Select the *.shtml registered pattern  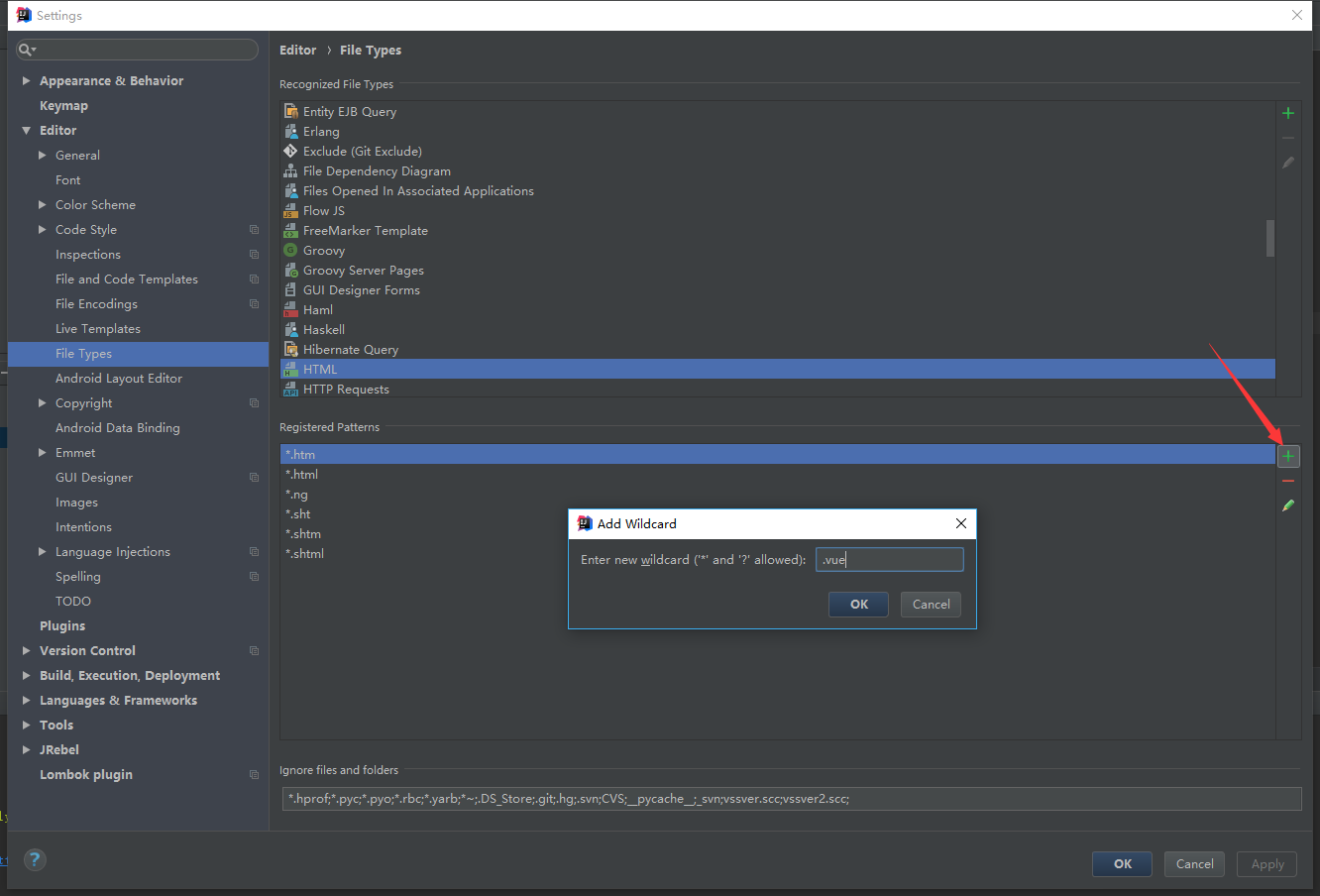click(778, 554)
